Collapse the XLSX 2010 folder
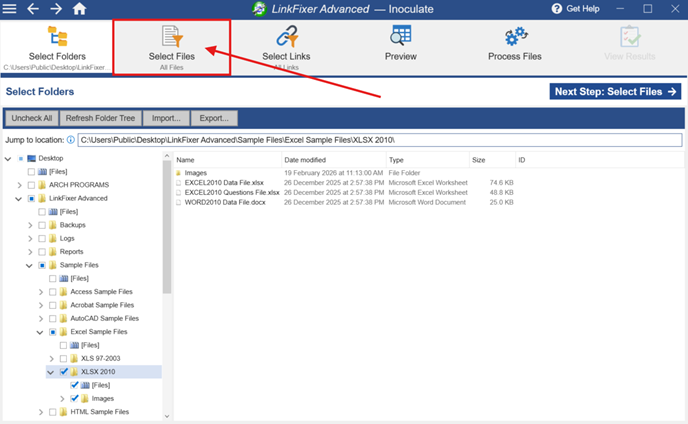This screenshot has height=424, width=688. (x=51, y=372)
